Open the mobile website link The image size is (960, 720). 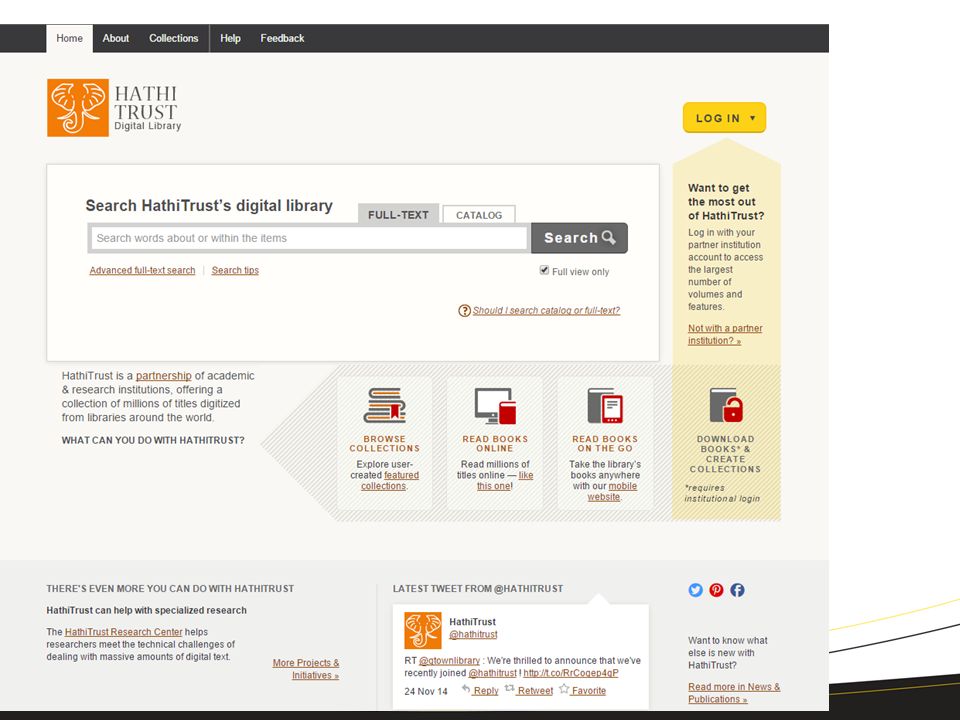coord(612,492)
